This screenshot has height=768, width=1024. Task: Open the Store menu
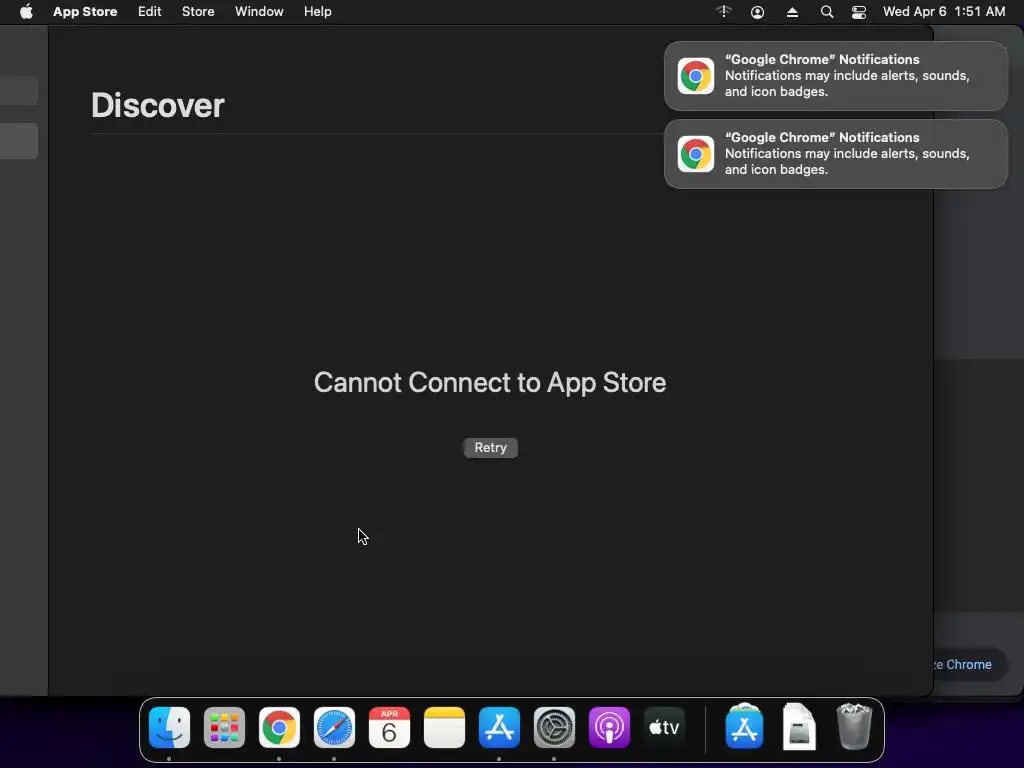click(198, 12)
